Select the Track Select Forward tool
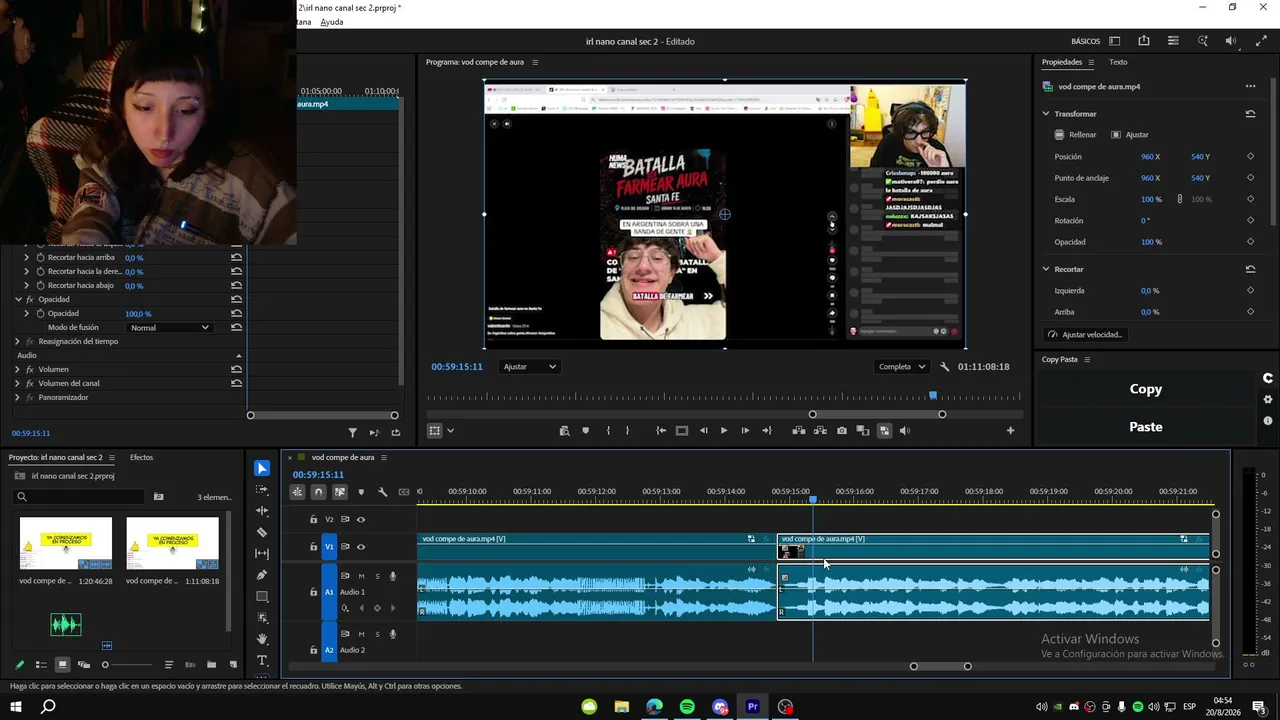Screen dimensions: 1280x720 tap(262, 490)
